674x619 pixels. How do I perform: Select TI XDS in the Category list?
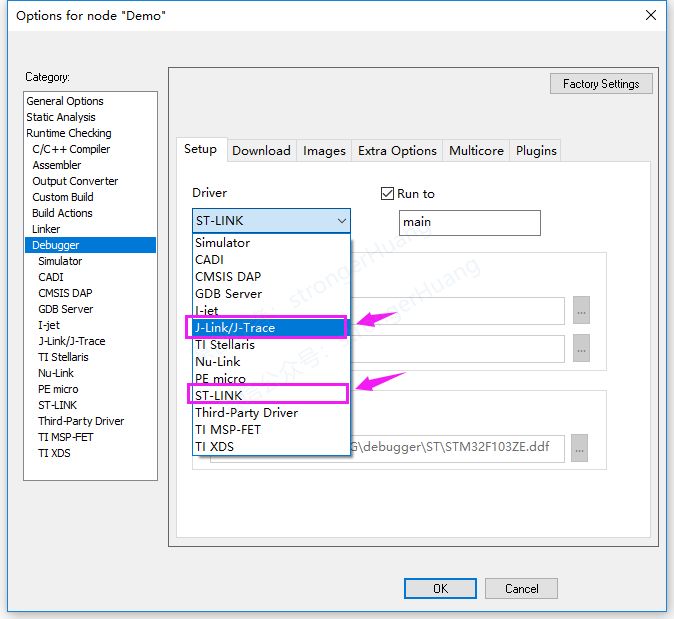90,453
